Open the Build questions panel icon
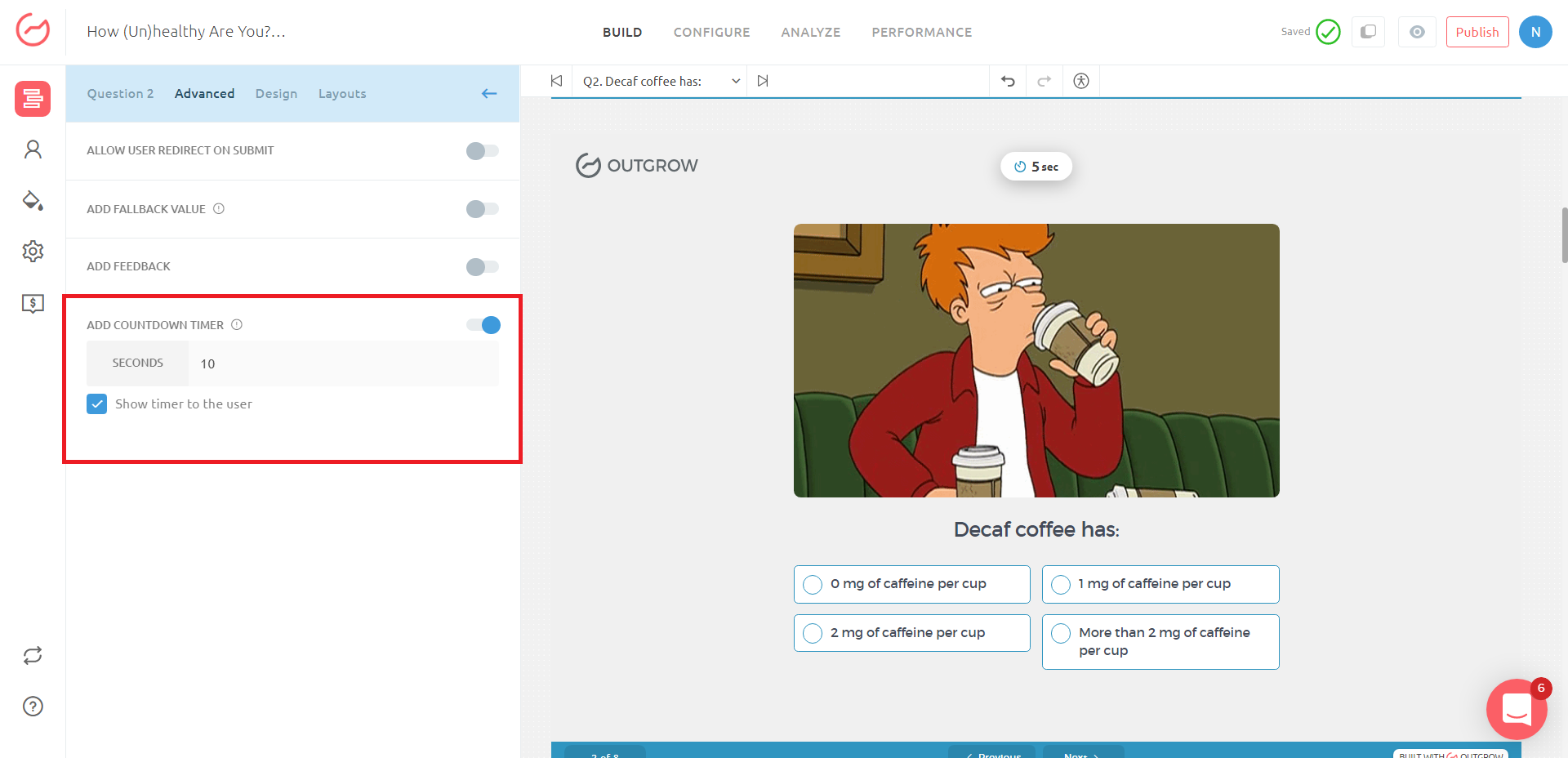 [33, 99]
